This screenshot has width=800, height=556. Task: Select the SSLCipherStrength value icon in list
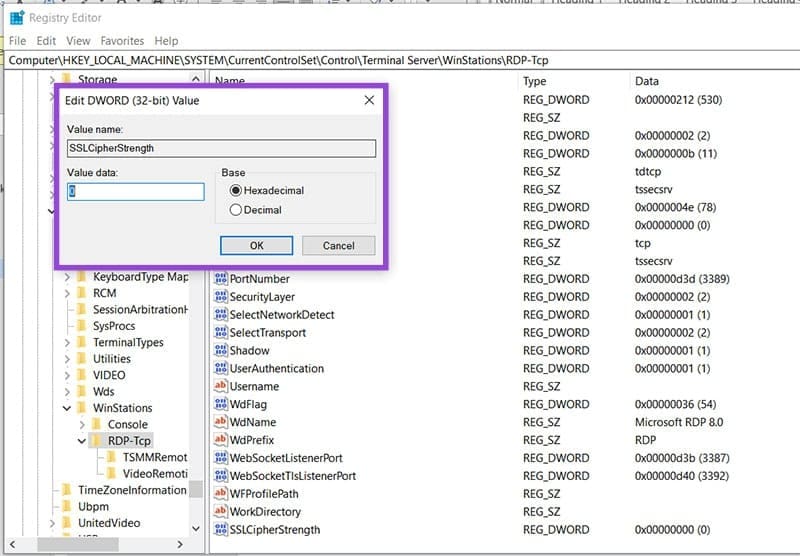pos(220,529)
